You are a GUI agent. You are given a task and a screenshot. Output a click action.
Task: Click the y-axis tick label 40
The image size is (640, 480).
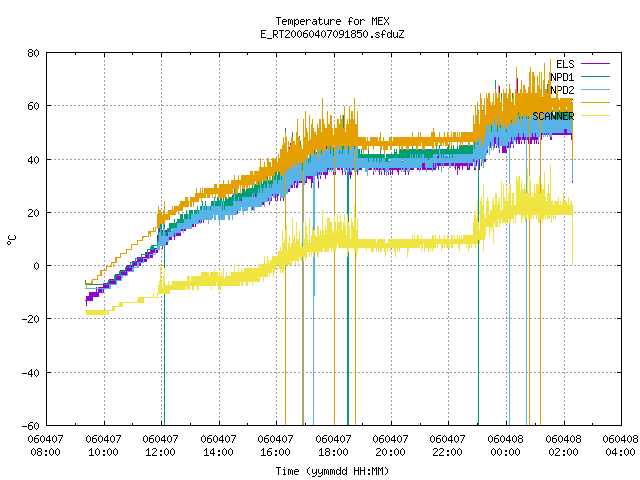33,160
